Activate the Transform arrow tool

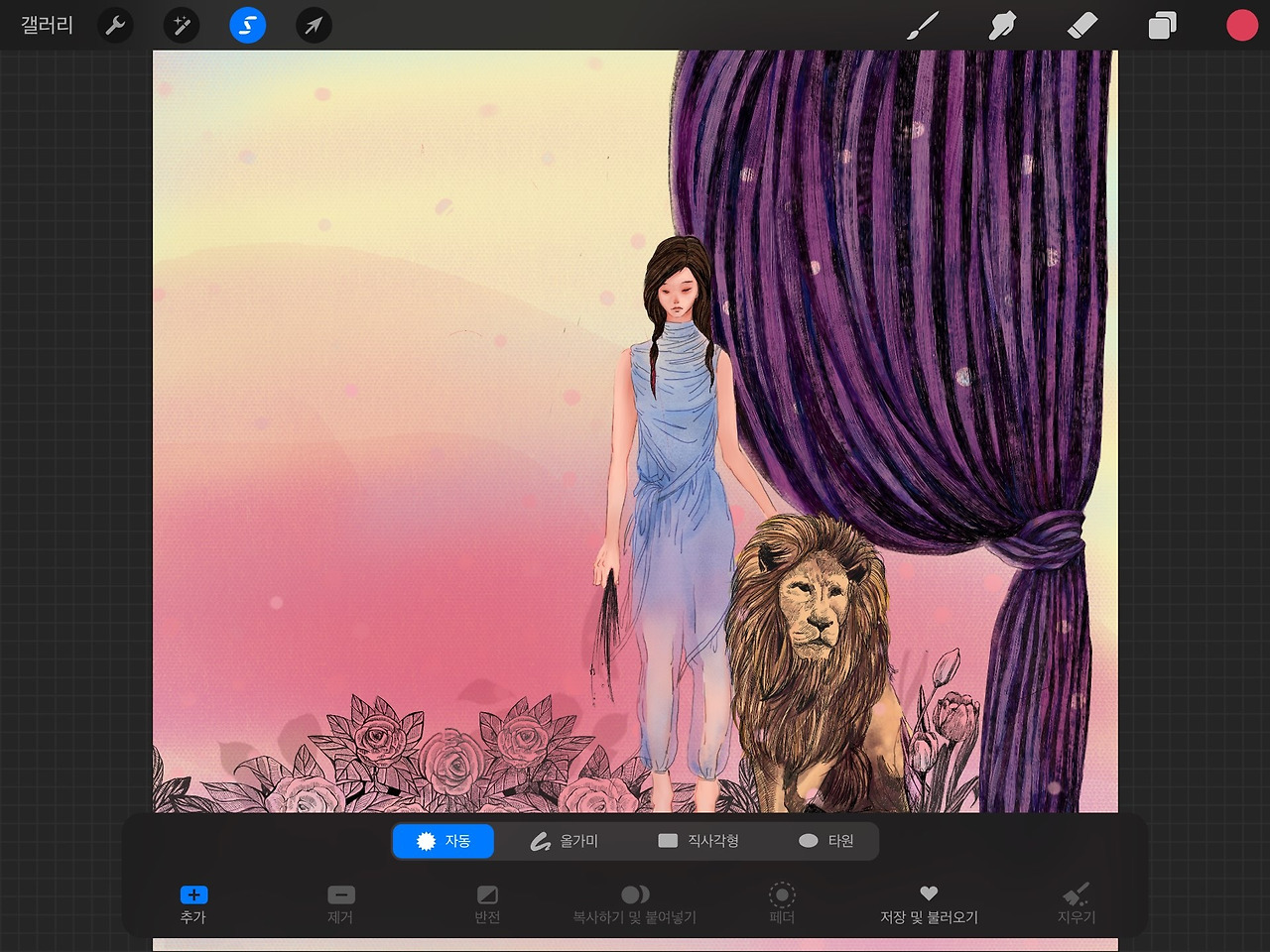(x=314, y=26)
